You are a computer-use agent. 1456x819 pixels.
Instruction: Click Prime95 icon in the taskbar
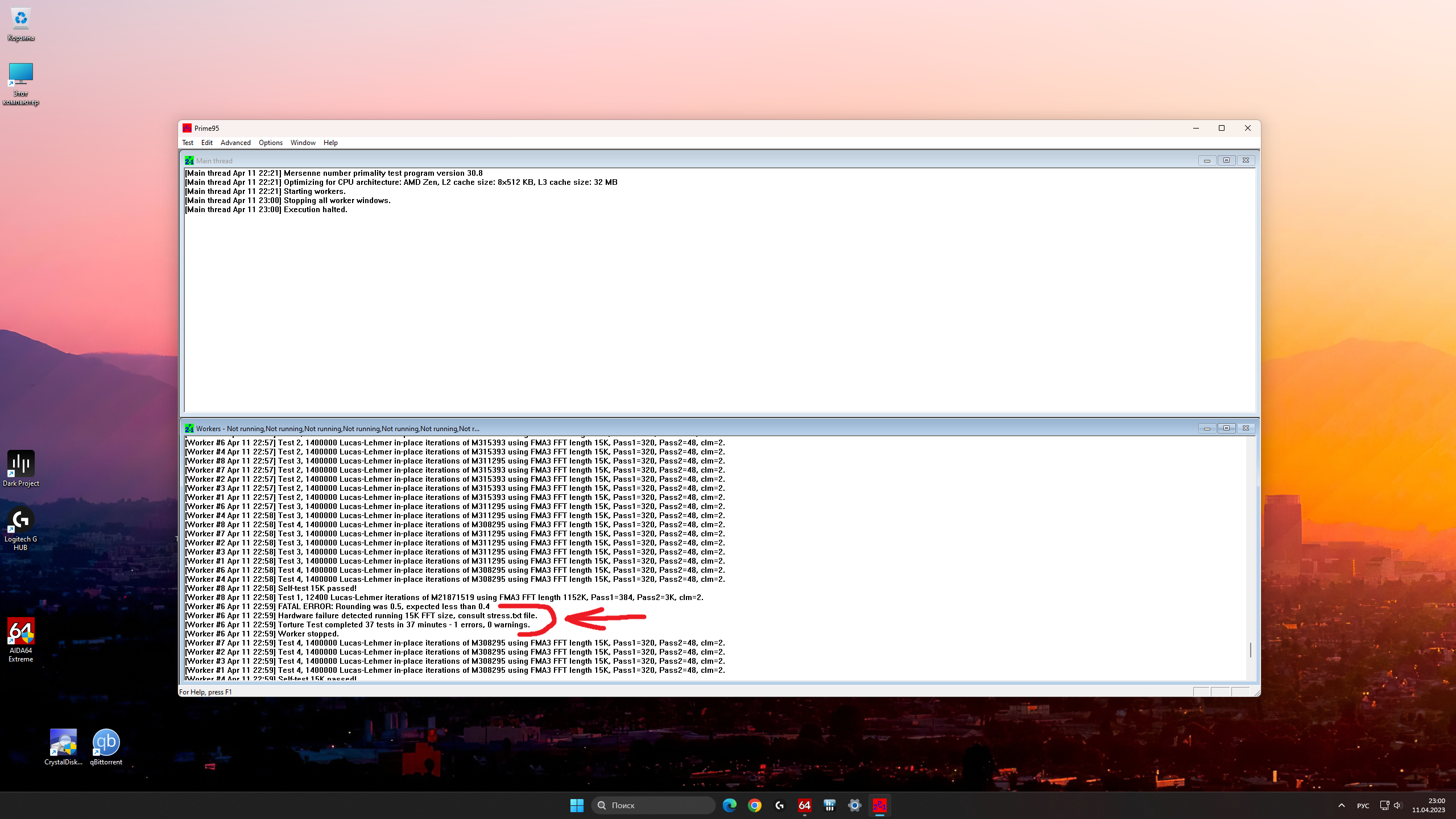coord(879,805)
